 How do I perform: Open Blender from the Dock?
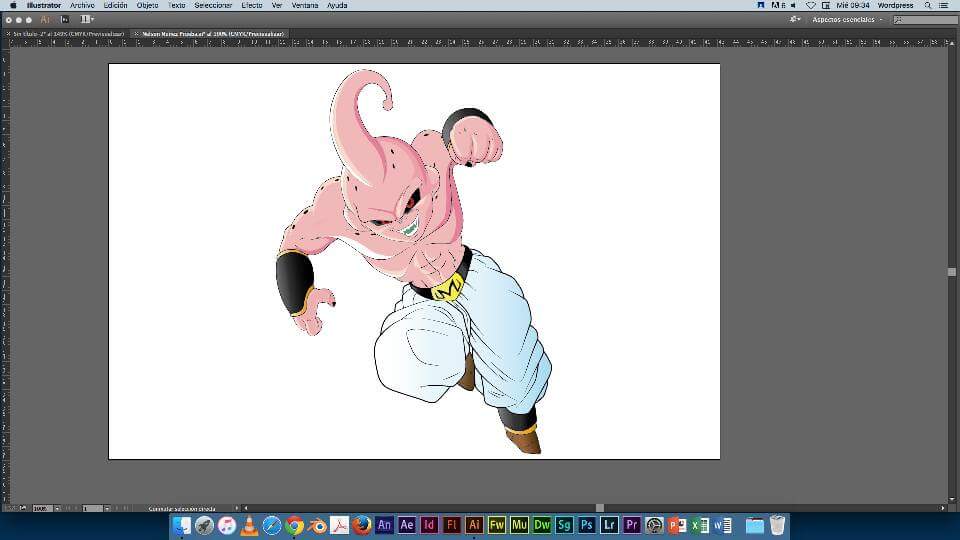317,525
